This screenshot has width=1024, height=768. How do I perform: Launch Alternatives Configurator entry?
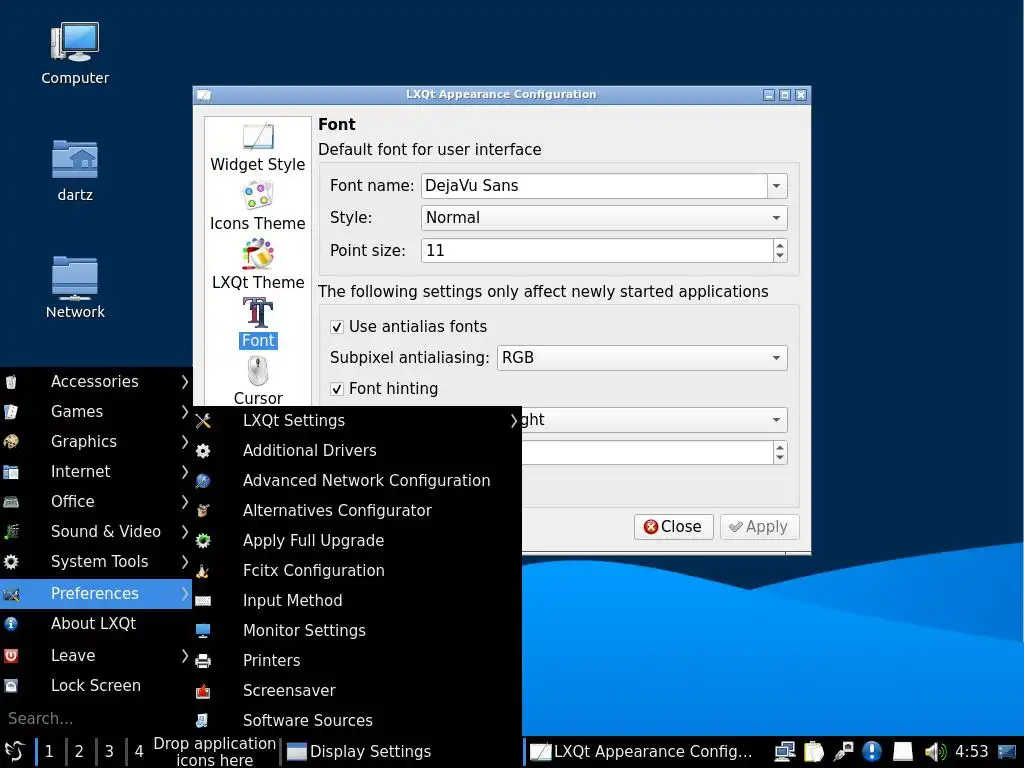(357, 511)
